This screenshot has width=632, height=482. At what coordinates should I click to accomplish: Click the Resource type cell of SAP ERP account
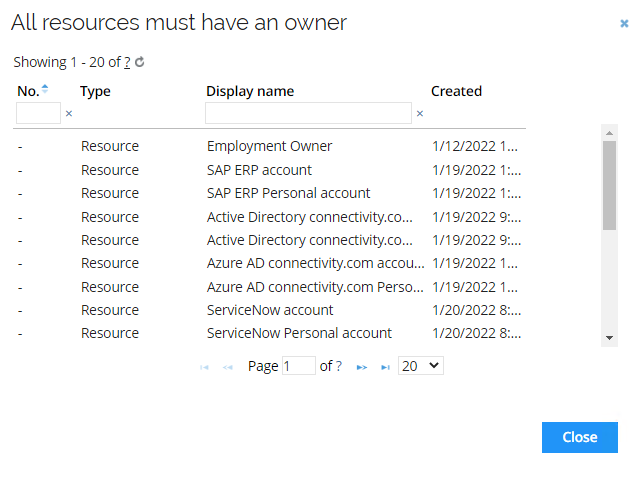pos(110,170)
